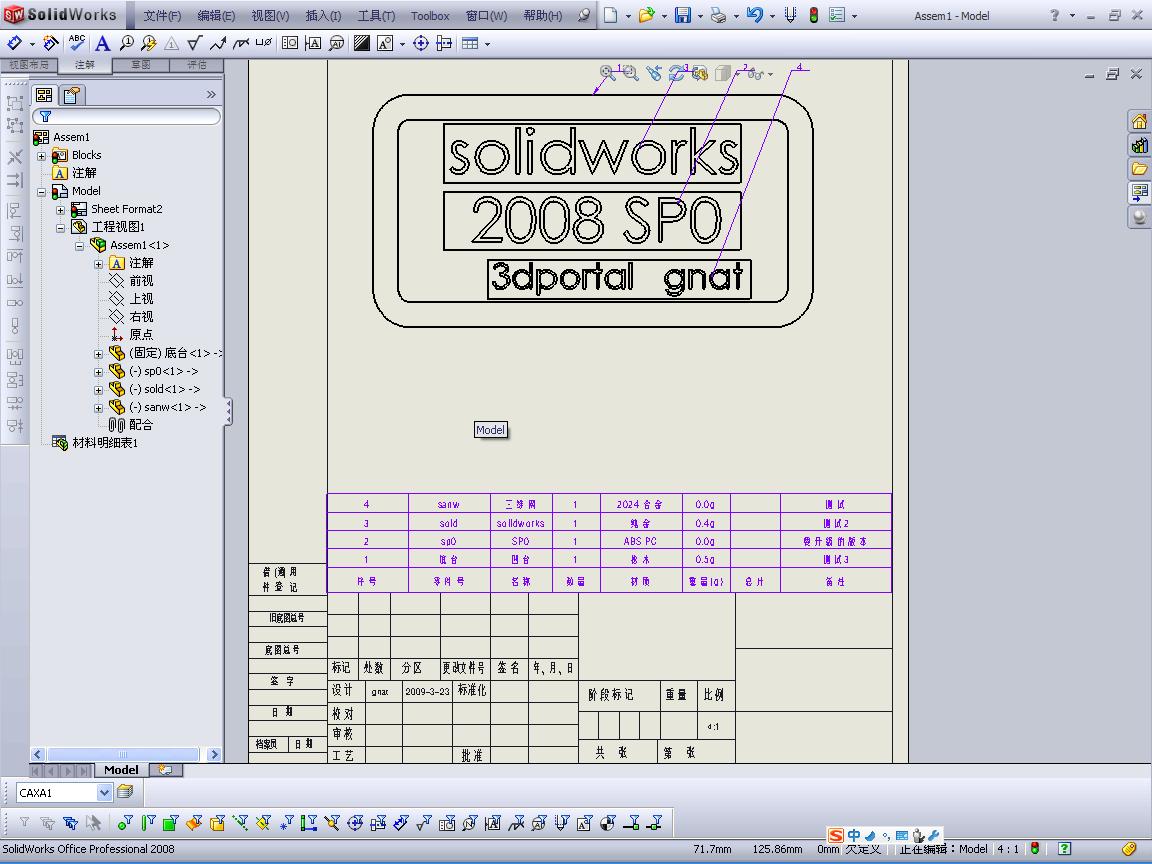Viewport: 1152px width, 864px height.
Task: Collapse the 工程视图1 node
Action: pos(61,228)
